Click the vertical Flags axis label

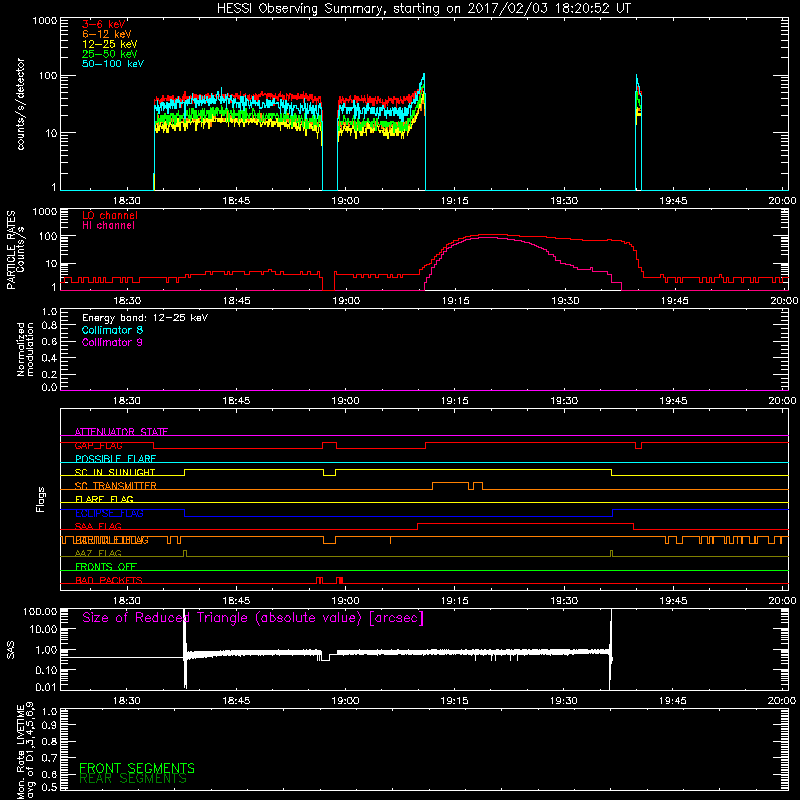[41, 499]
